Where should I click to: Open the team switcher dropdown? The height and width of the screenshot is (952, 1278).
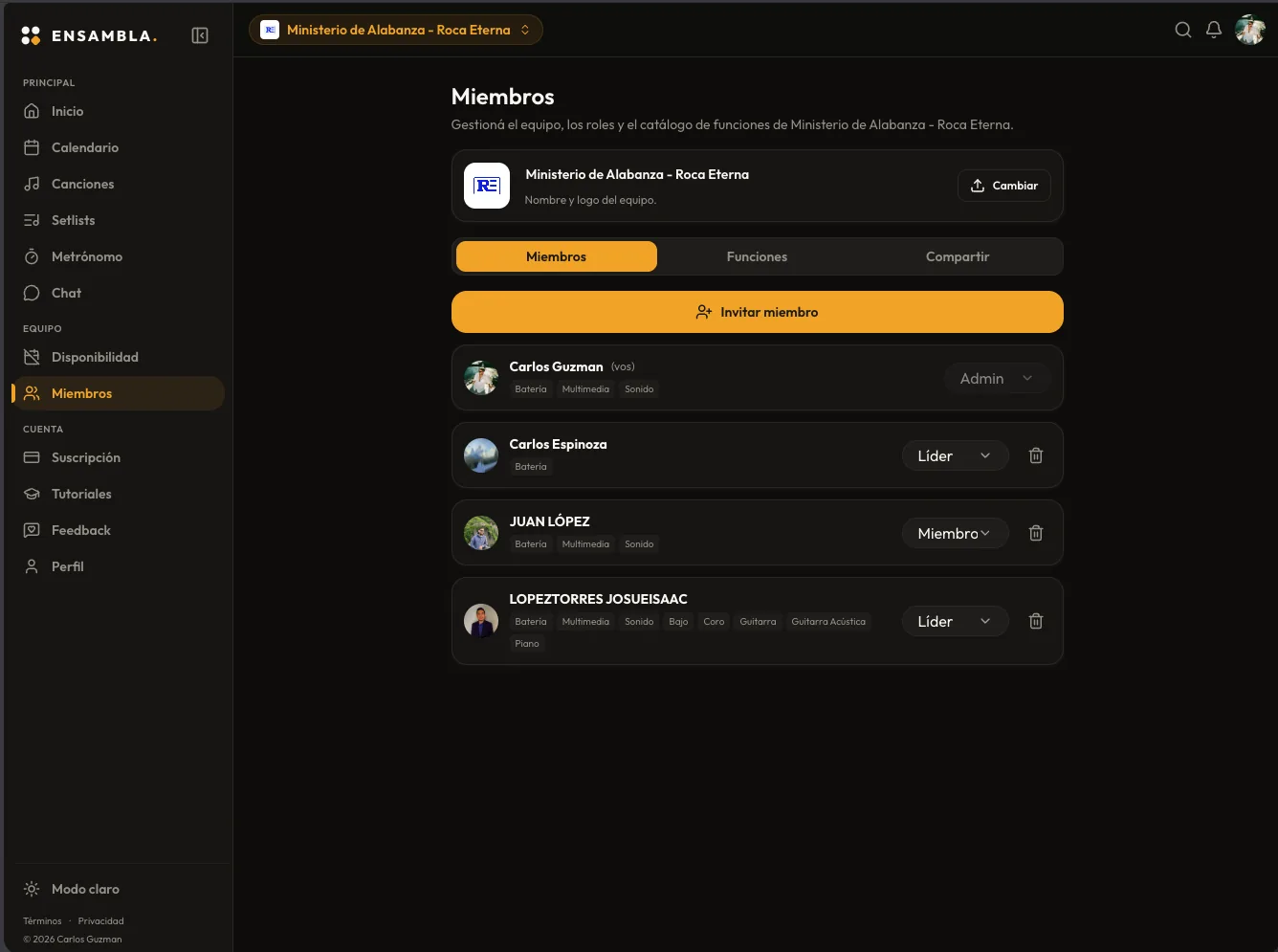click(x=396, y=30)
